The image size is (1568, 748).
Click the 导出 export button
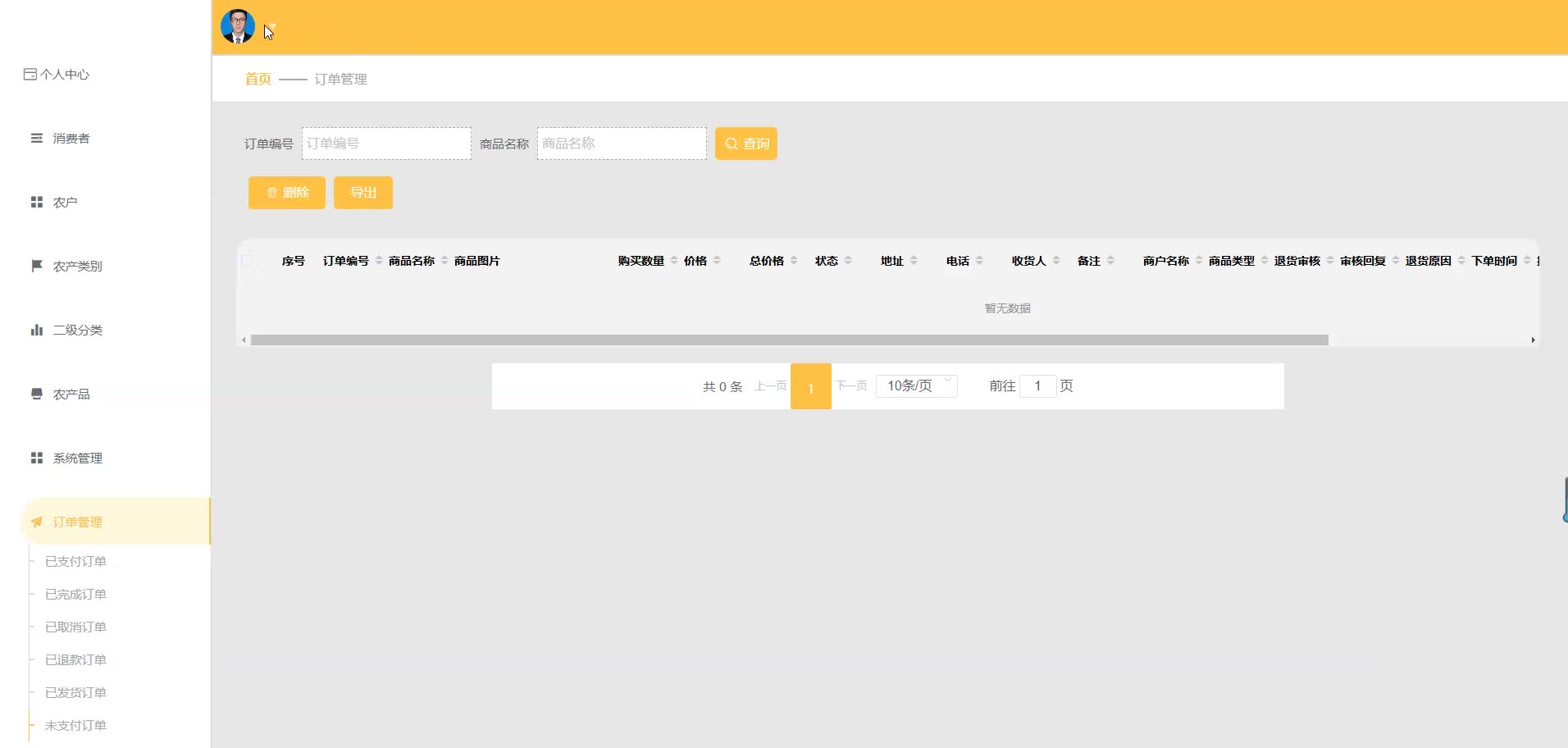[363, 193]
